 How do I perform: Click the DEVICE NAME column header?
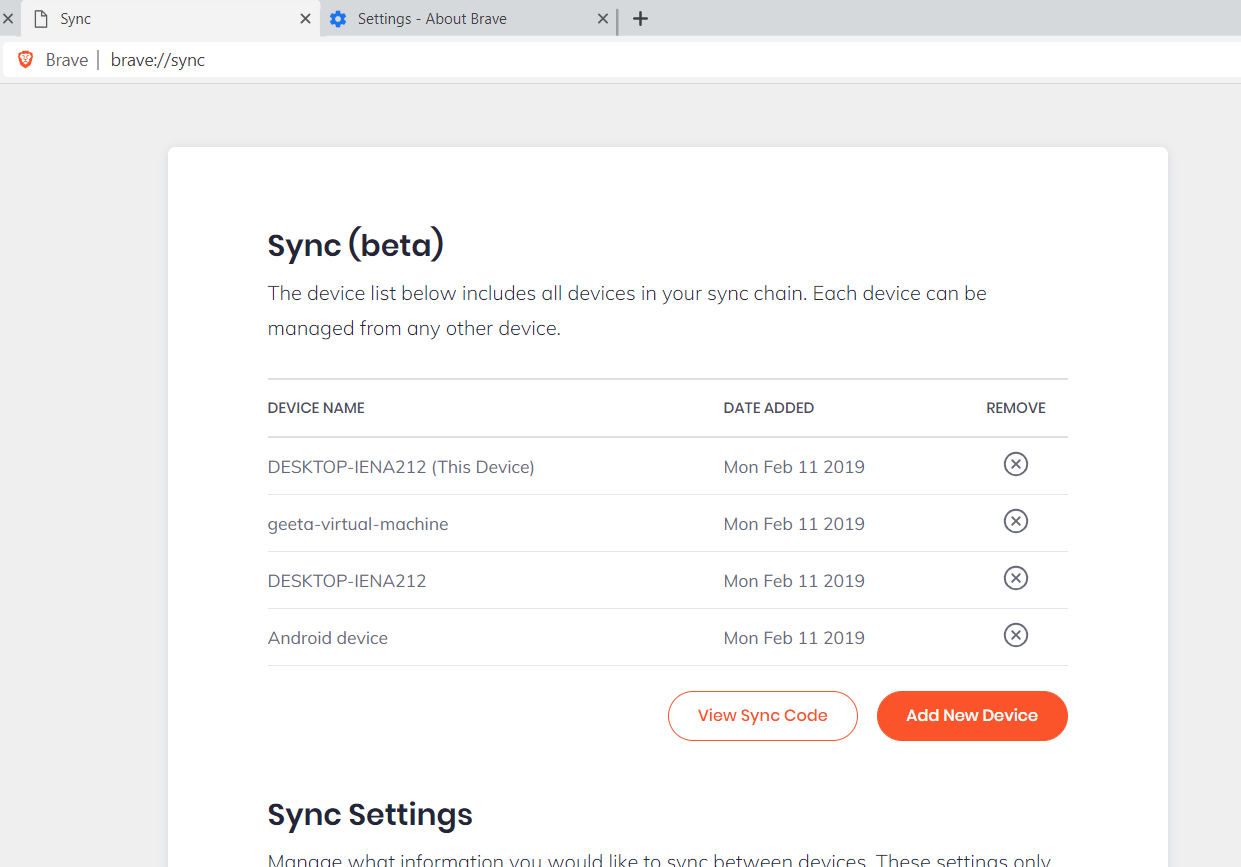[x=316, y=408]
